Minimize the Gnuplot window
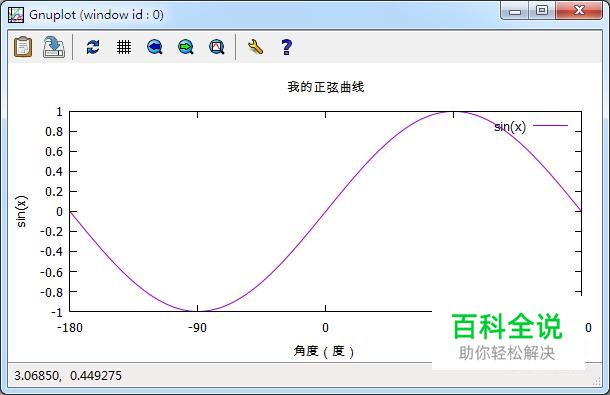 coord(514,11)
